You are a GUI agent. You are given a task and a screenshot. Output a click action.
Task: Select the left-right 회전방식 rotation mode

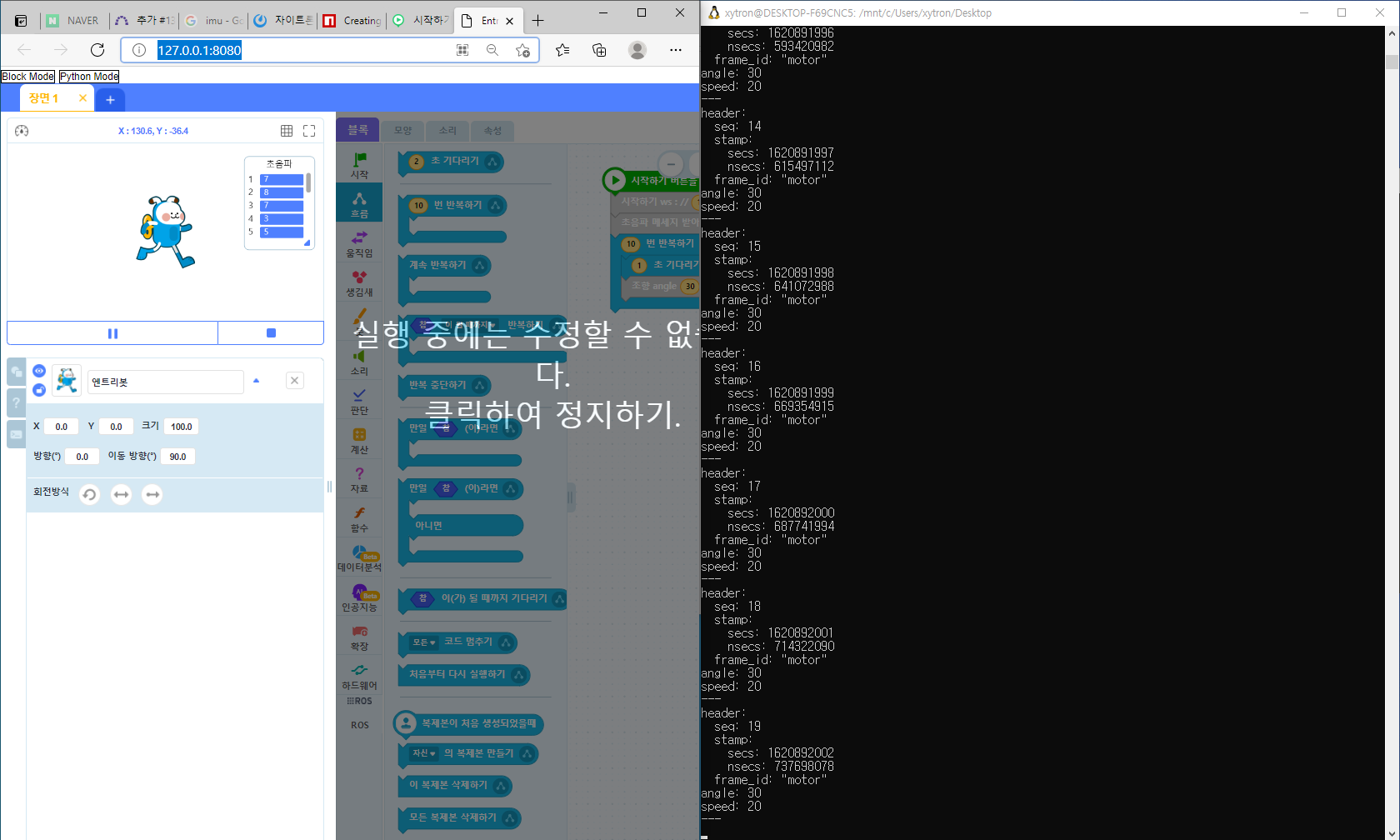tap(121, 494)
